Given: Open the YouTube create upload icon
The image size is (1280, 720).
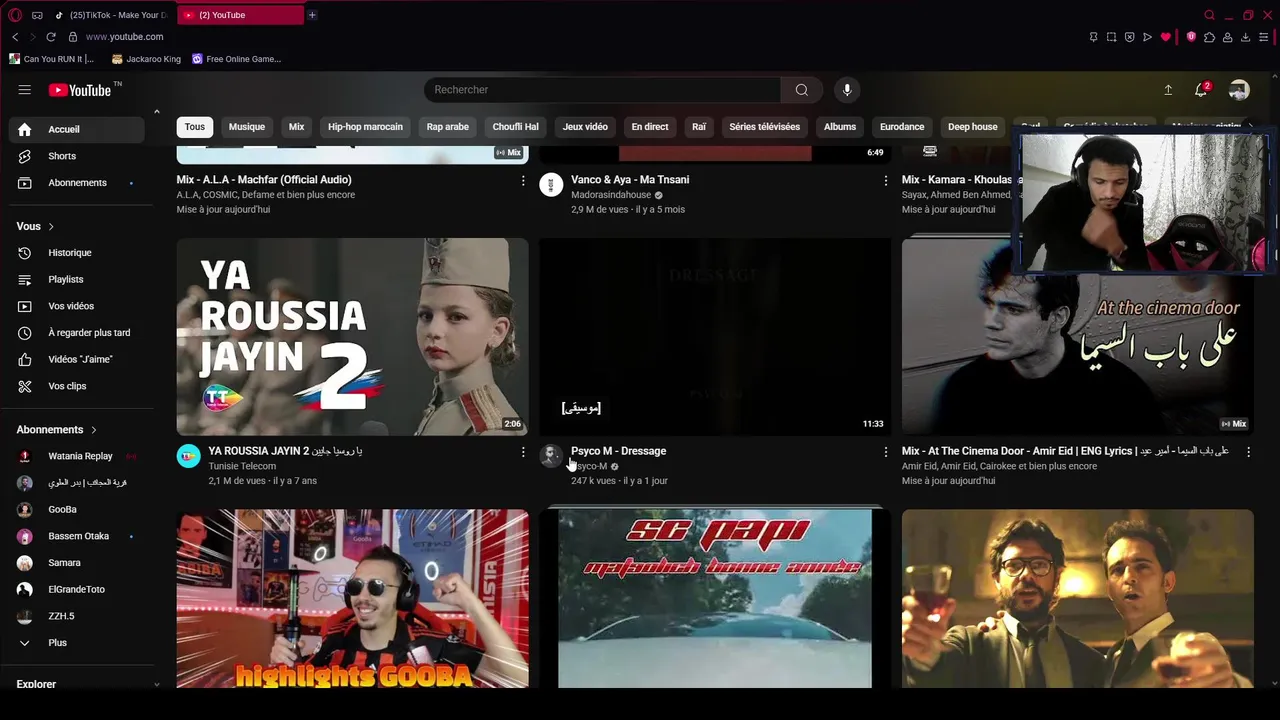Looking at the screenshot, I should [x=1168, y=90].
